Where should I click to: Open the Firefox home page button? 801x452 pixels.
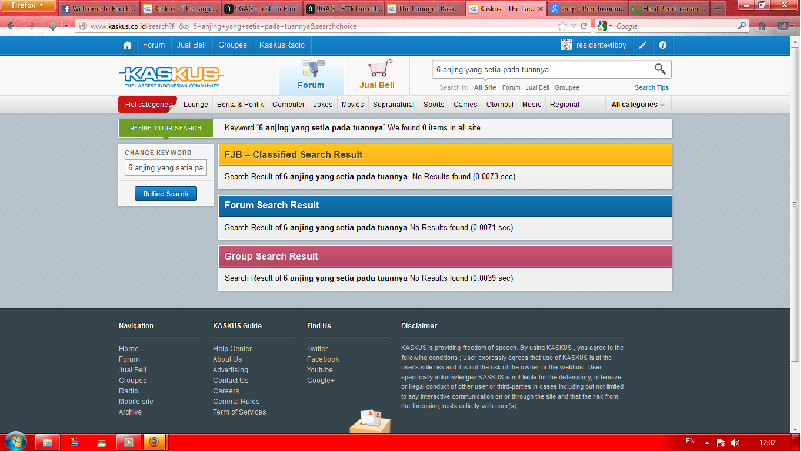coord(762,26)
